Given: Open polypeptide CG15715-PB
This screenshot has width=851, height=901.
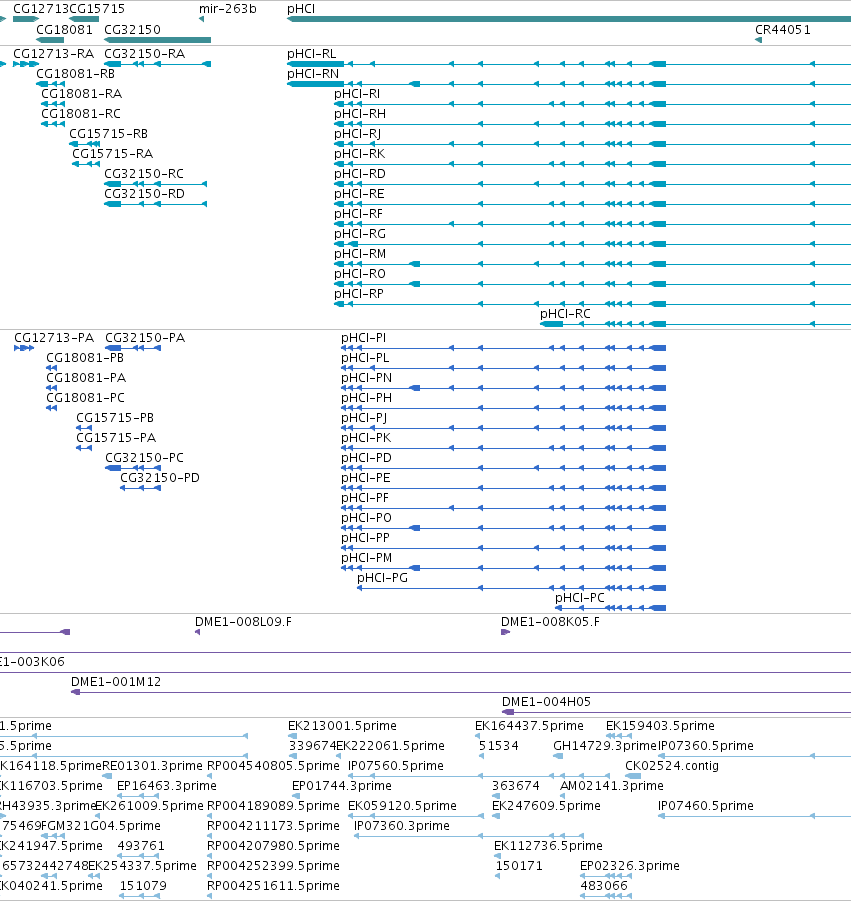Looking at the screenshot, I should click(115, 418).
